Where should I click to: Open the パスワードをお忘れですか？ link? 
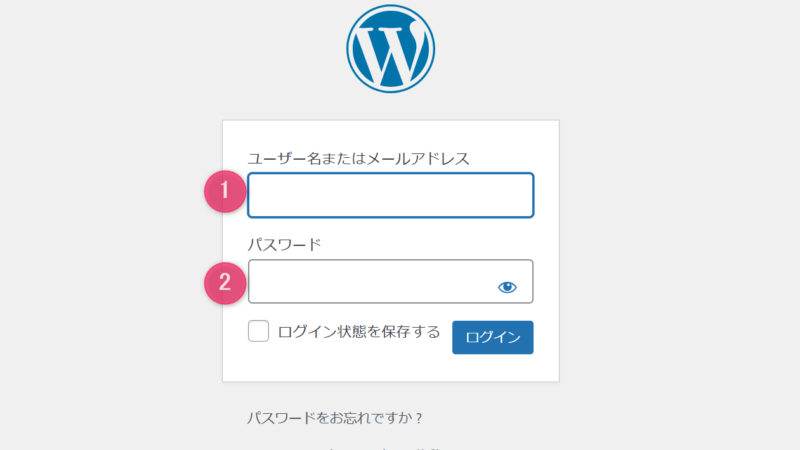[335, 418]
